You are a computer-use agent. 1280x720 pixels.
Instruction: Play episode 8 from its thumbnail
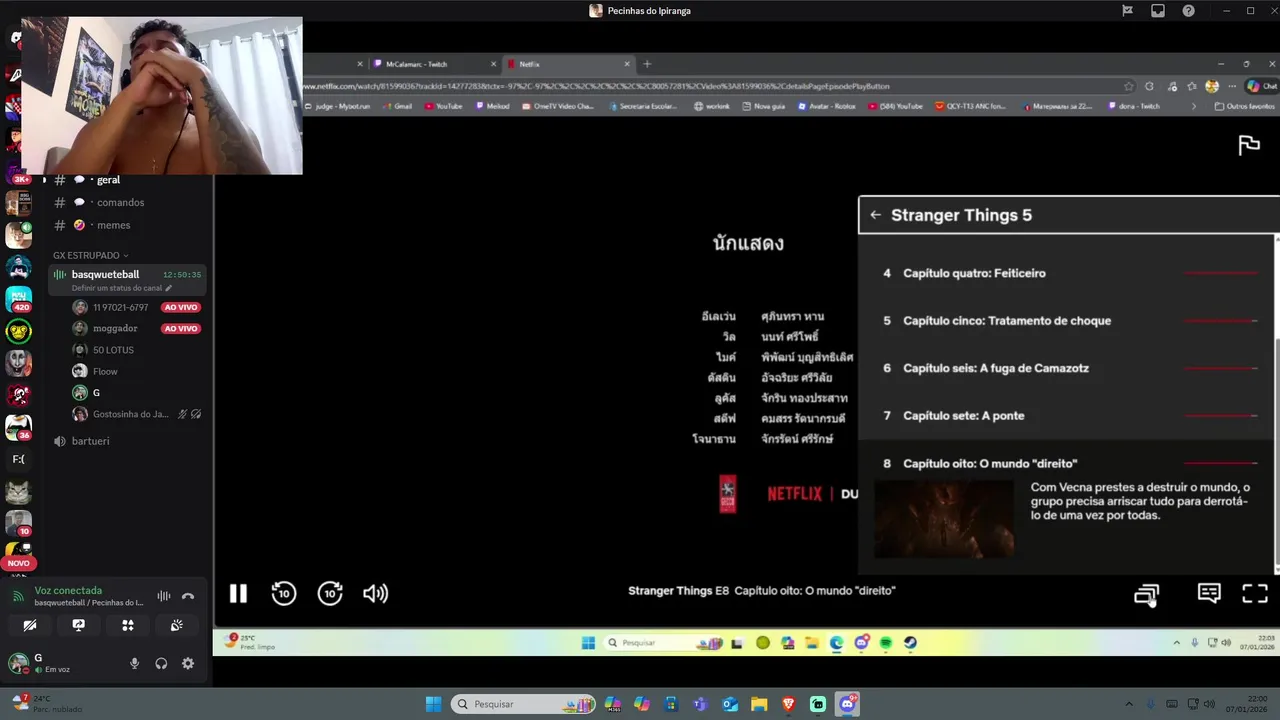[944, 519]
